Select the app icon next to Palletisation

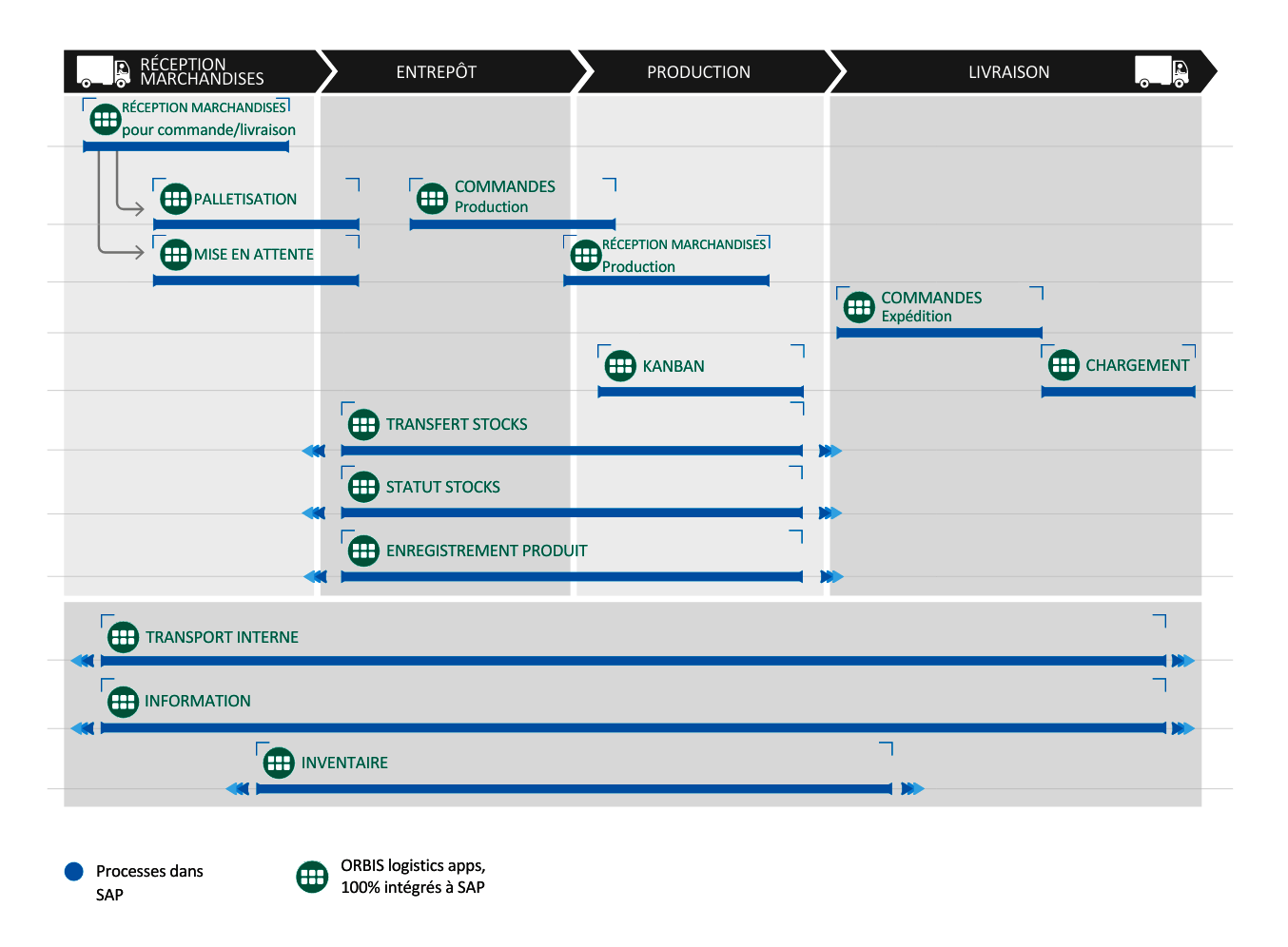[176, 199]
